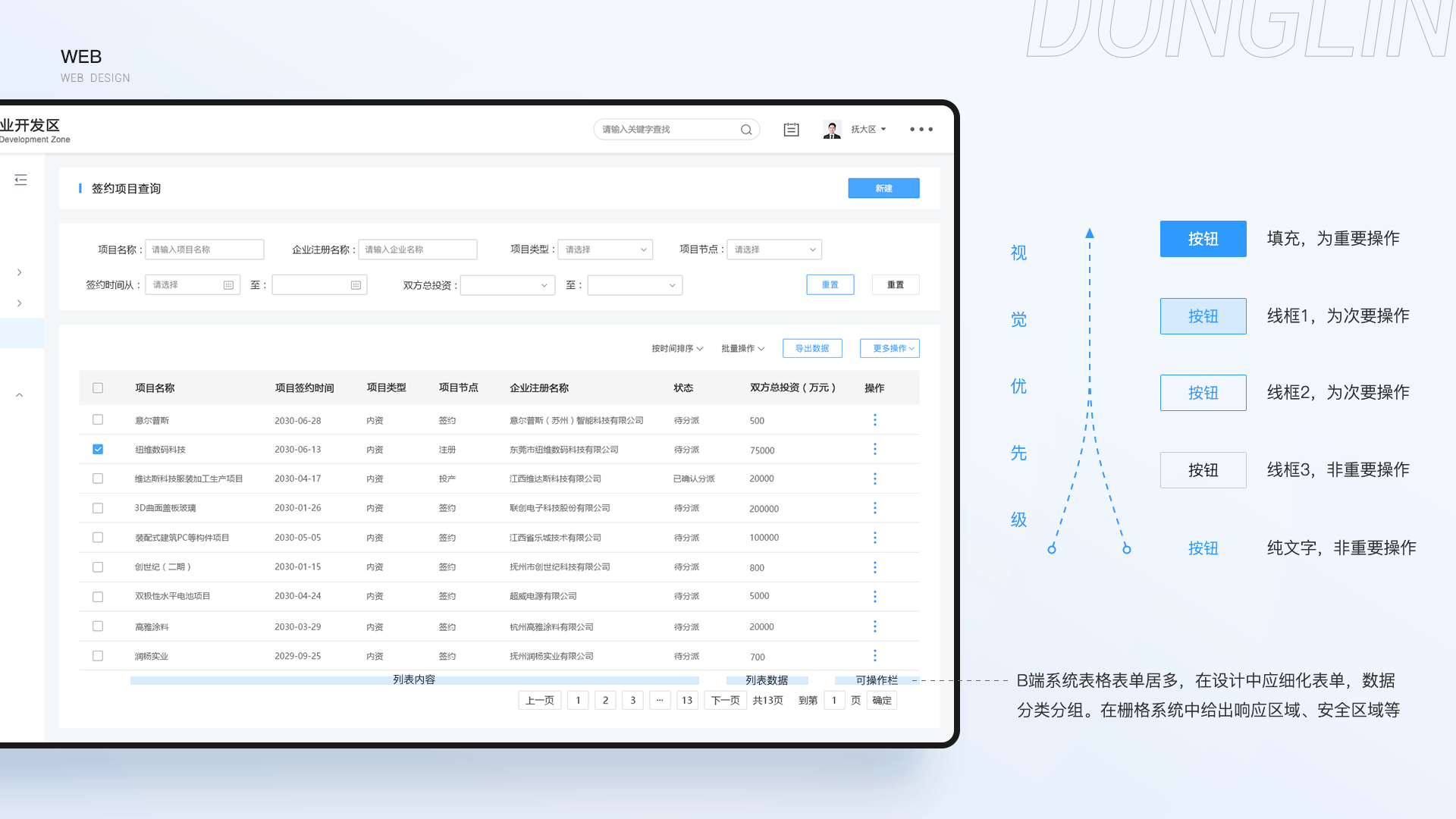Open row actions menu for 3D曲面盖板玻璃

(x=874, y=508)
